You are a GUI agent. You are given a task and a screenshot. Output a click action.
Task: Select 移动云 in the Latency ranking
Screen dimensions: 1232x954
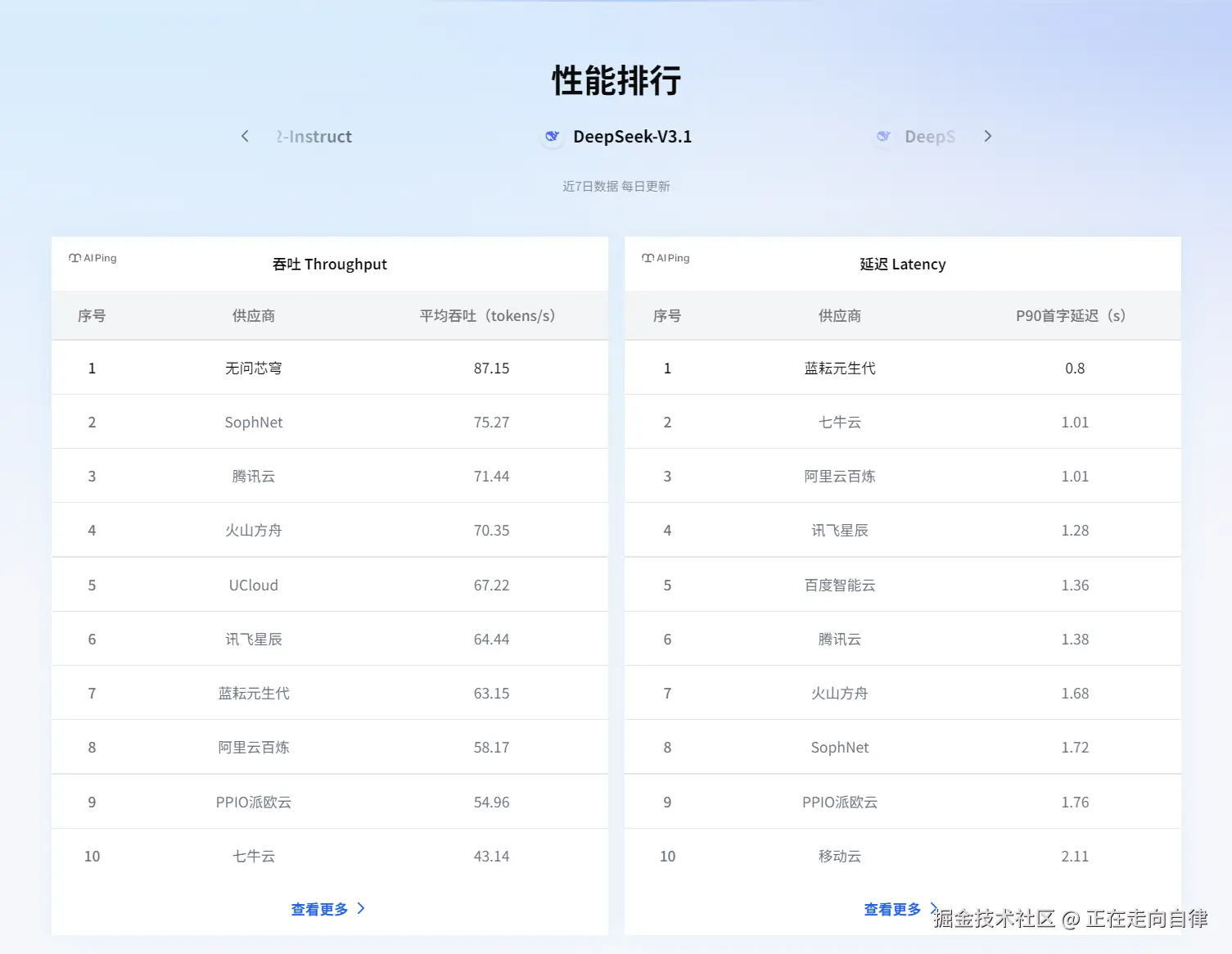coord(840,857)
